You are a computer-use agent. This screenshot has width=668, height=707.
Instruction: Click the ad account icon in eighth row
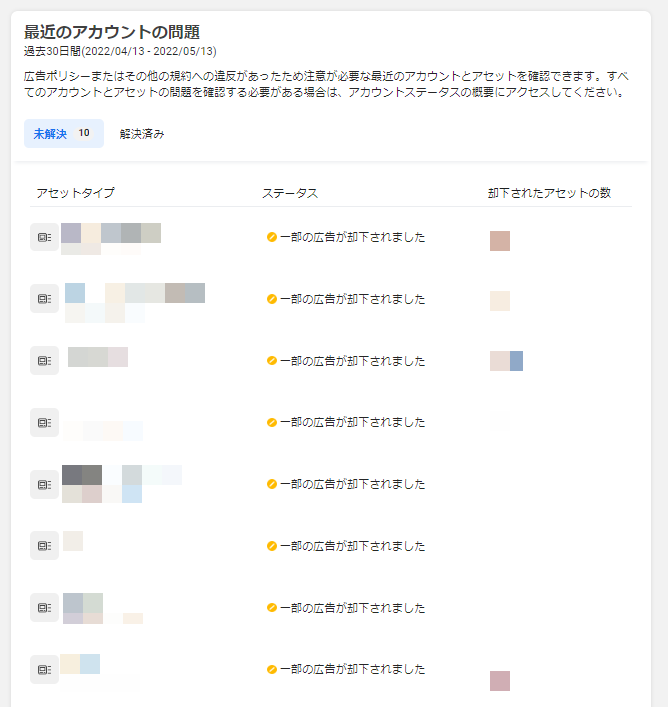click(x=44, y=670)
